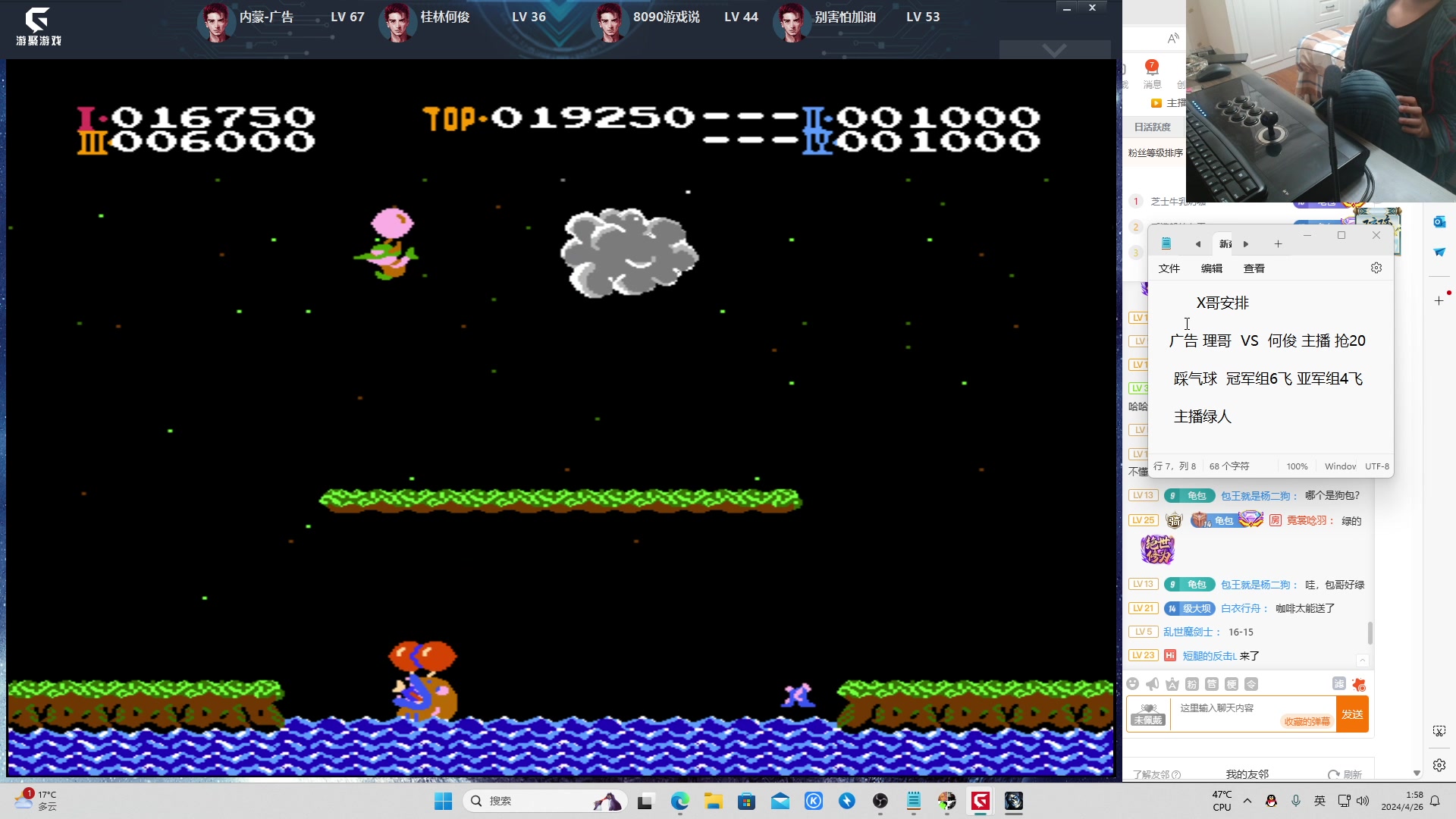The height and width of the screenshot is (819, 1456).
Task: Send the chat message with 发送
Action: (1352, 714)
